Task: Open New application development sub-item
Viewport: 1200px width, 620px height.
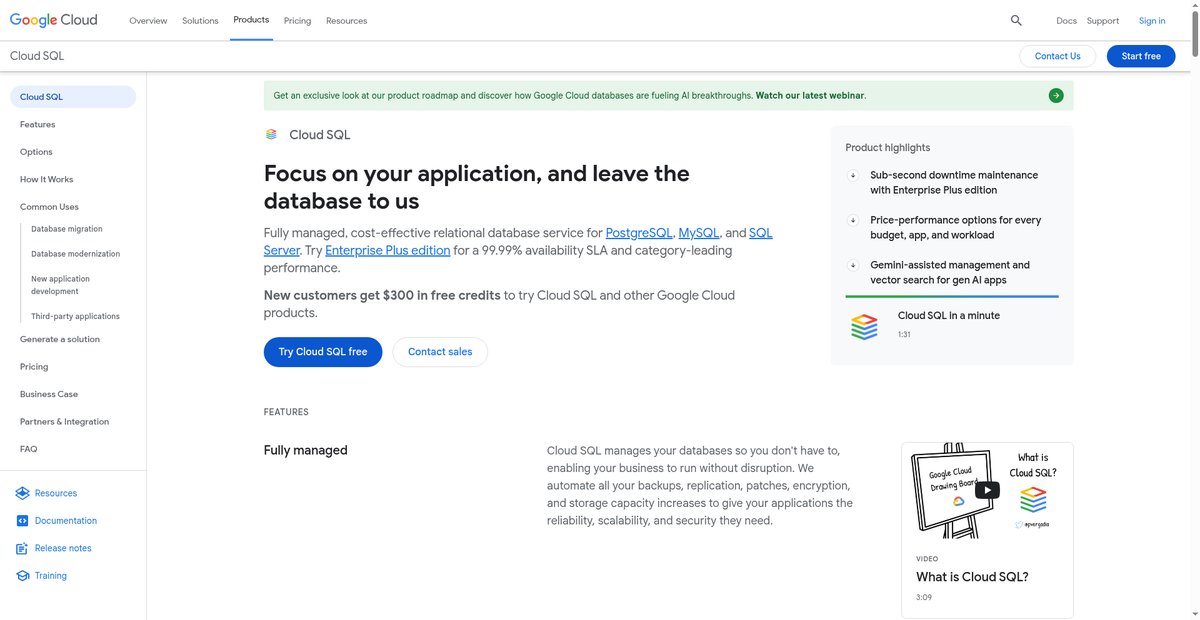Action: (x=60, y=285)
